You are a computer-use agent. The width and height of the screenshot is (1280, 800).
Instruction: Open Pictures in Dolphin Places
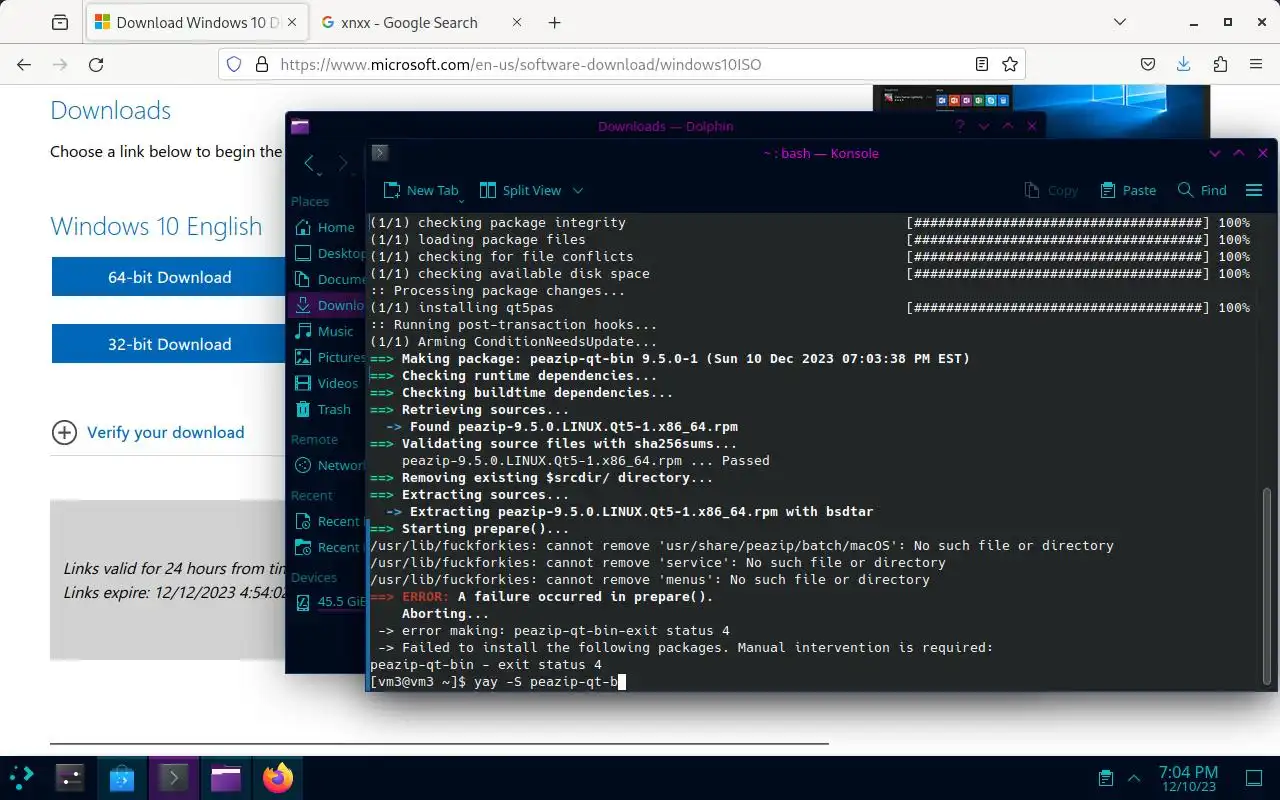point(329,357)
